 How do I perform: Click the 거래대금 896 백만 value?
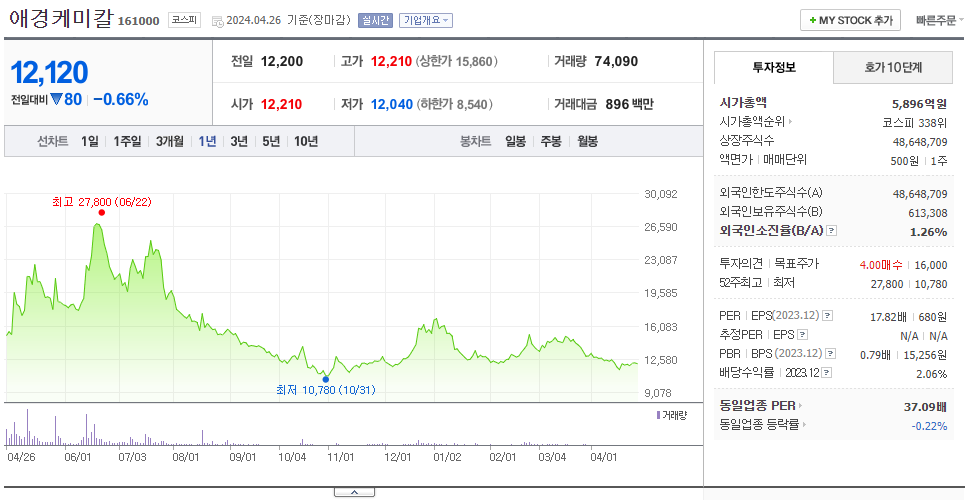pos(629,104)
